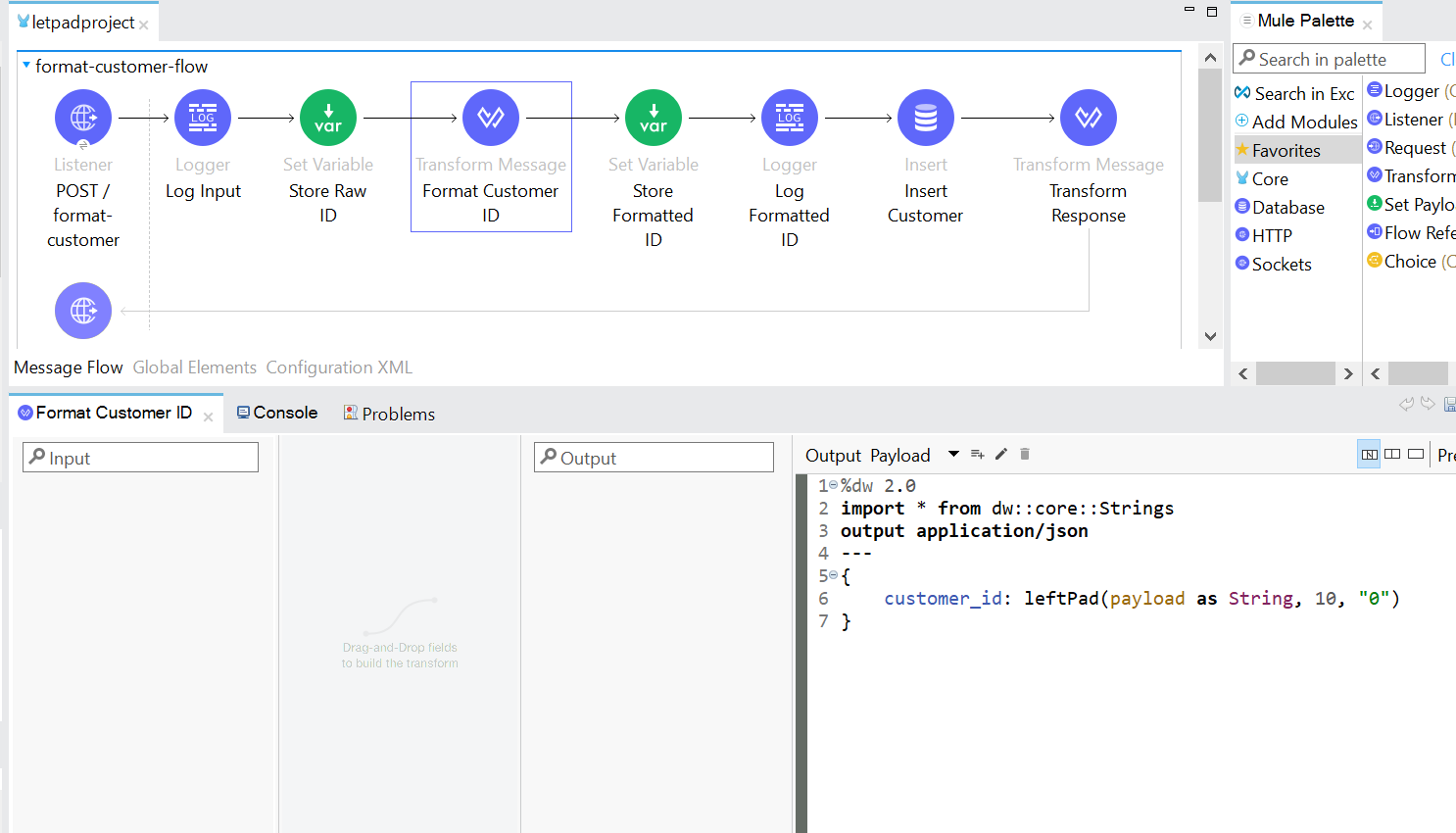
Task: Select the Mule Palette tab
Action: click(x=1304, y=21)
